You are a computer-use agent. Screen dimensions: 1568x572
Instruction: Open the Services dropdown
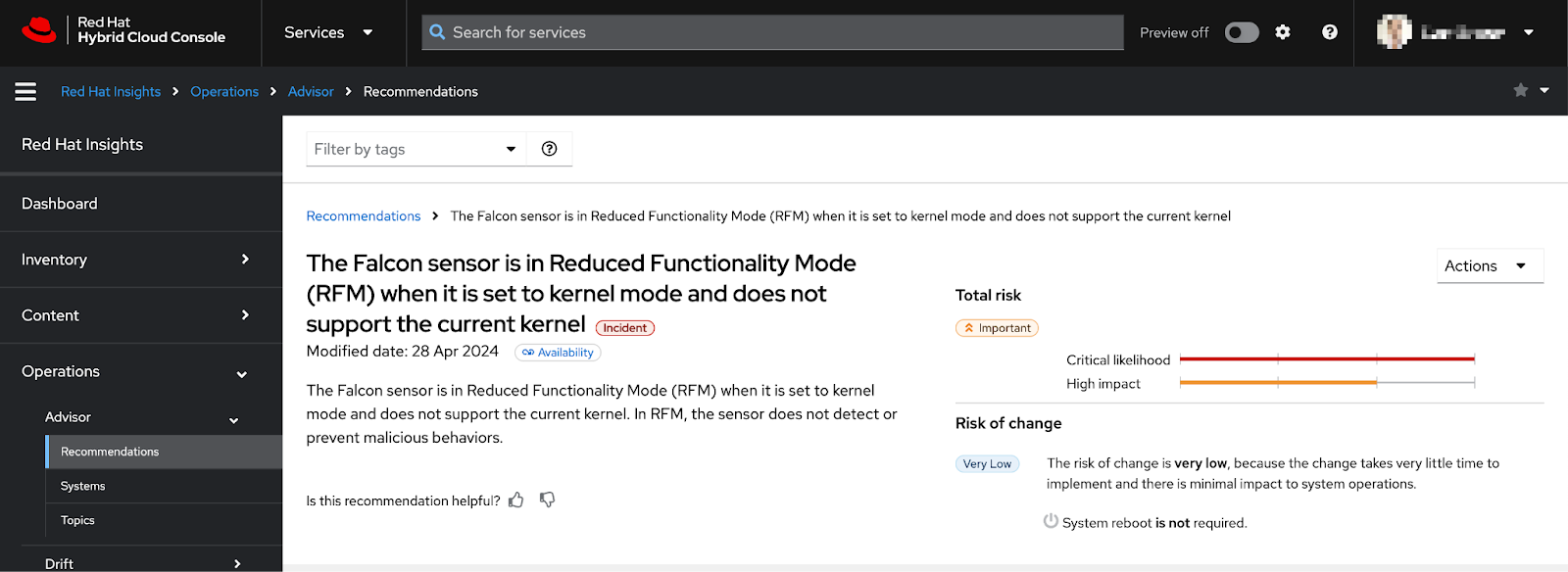pos(328,32)
